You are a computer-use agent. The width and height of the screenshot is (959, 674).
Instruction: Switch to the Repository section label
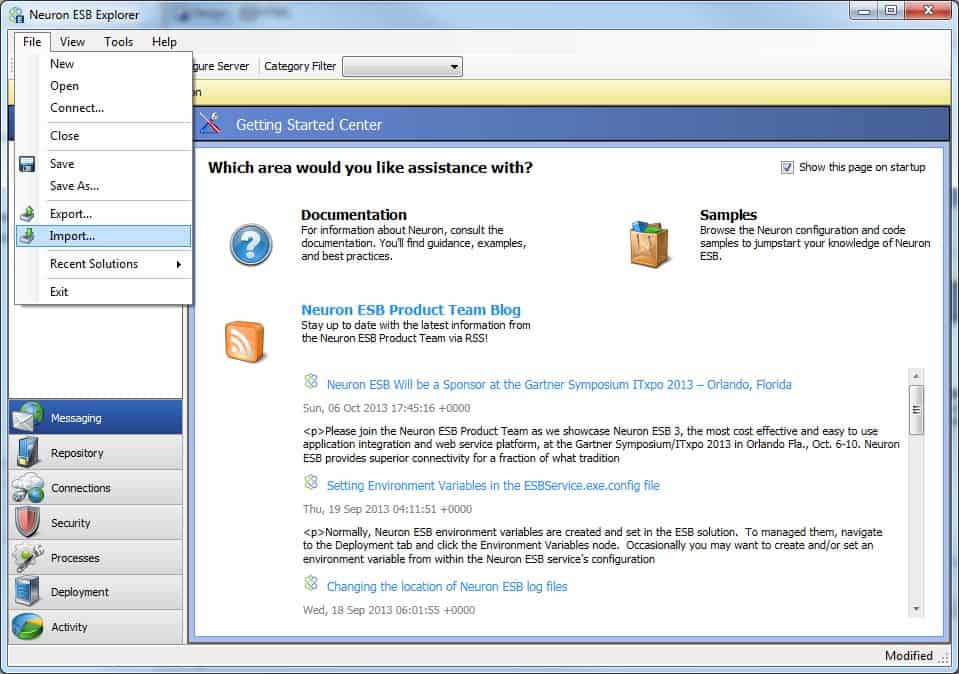(77, 453)
